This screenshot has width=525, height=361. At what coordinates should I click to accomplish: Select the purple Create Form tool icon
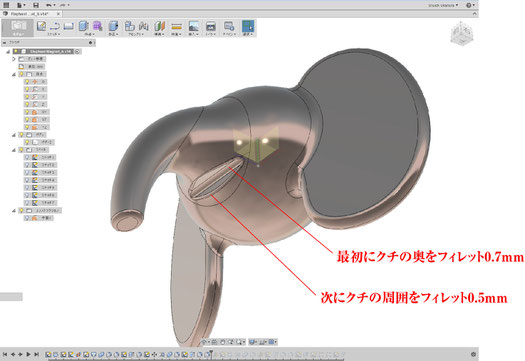97,26
